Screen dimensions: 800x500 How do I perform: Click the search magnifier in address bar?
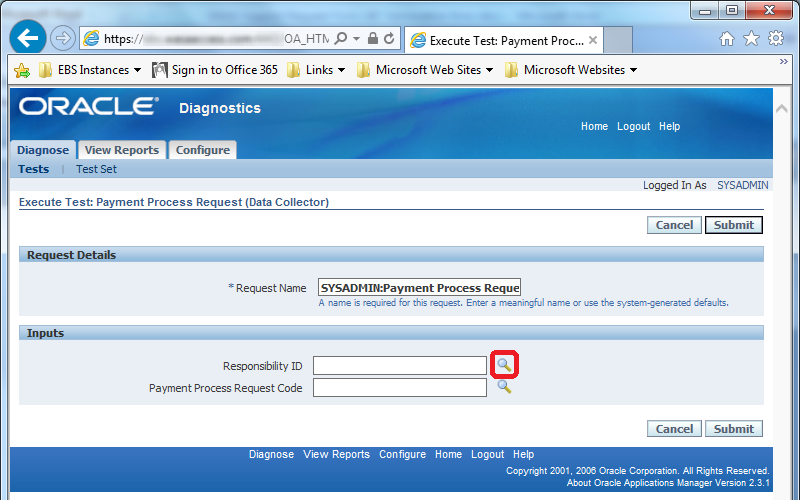click(x=341, y=38)
